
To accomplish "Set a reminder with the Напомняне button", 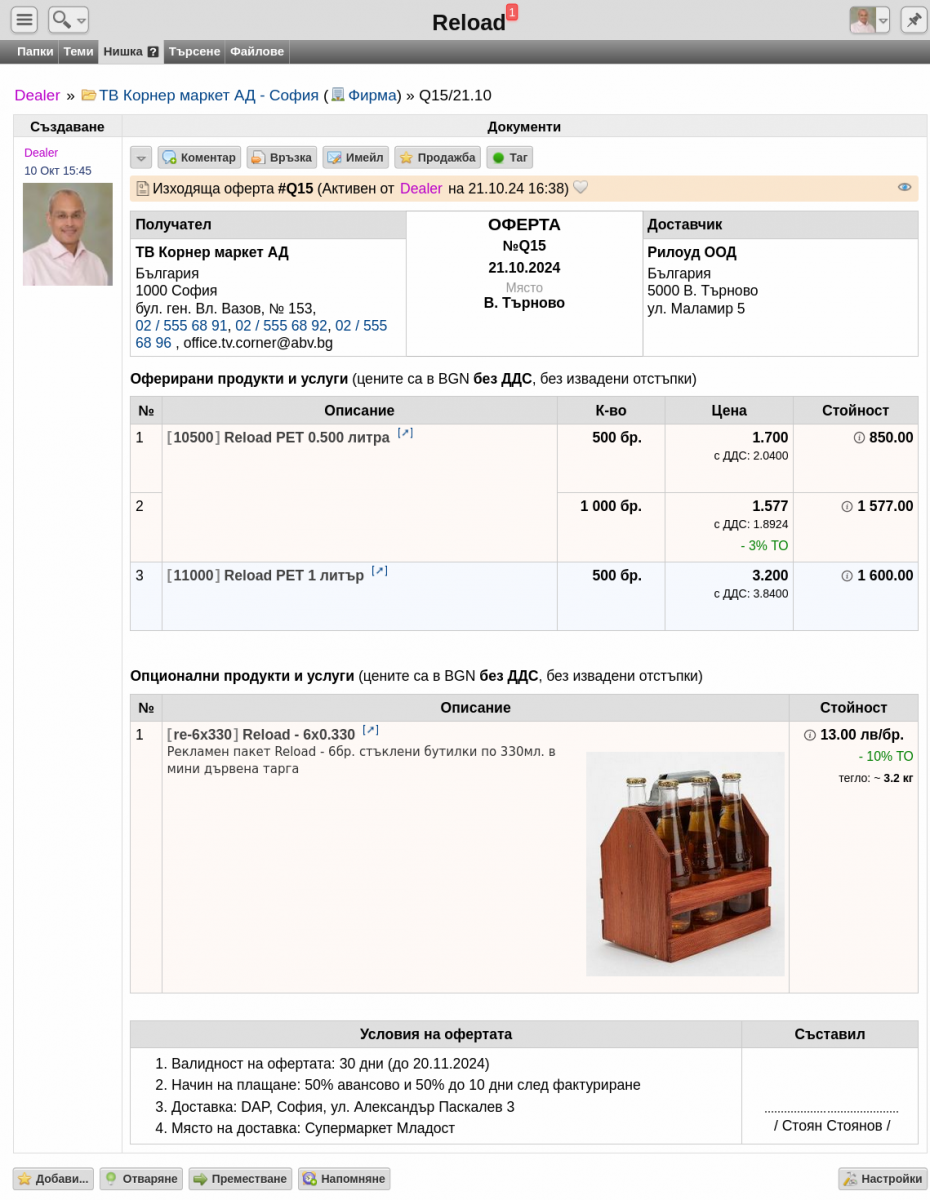I will coord(344,1179).
